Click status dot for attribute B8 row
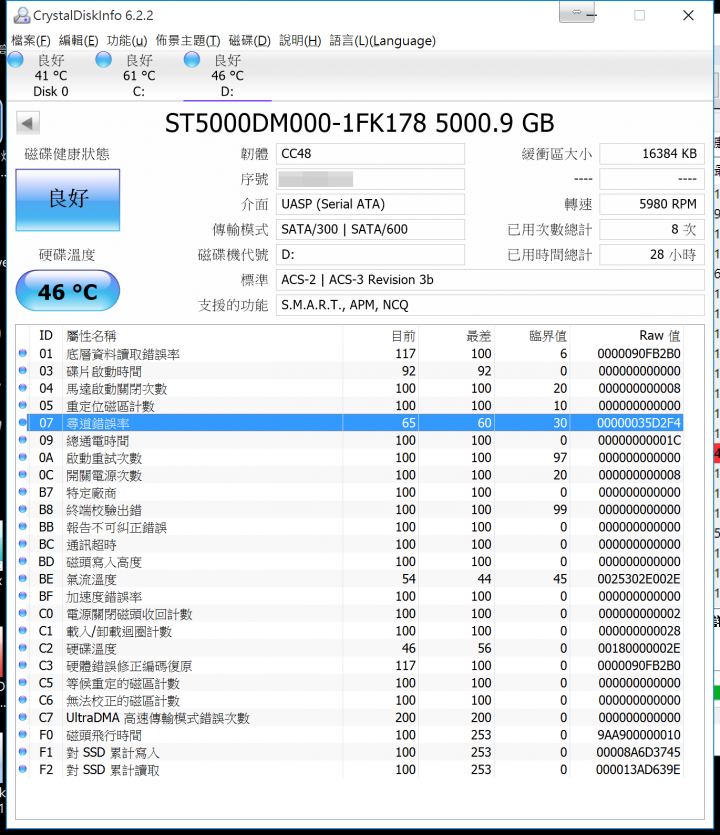Screen dimensions: 720x835 pyautogui.click(x=22, y=509)
